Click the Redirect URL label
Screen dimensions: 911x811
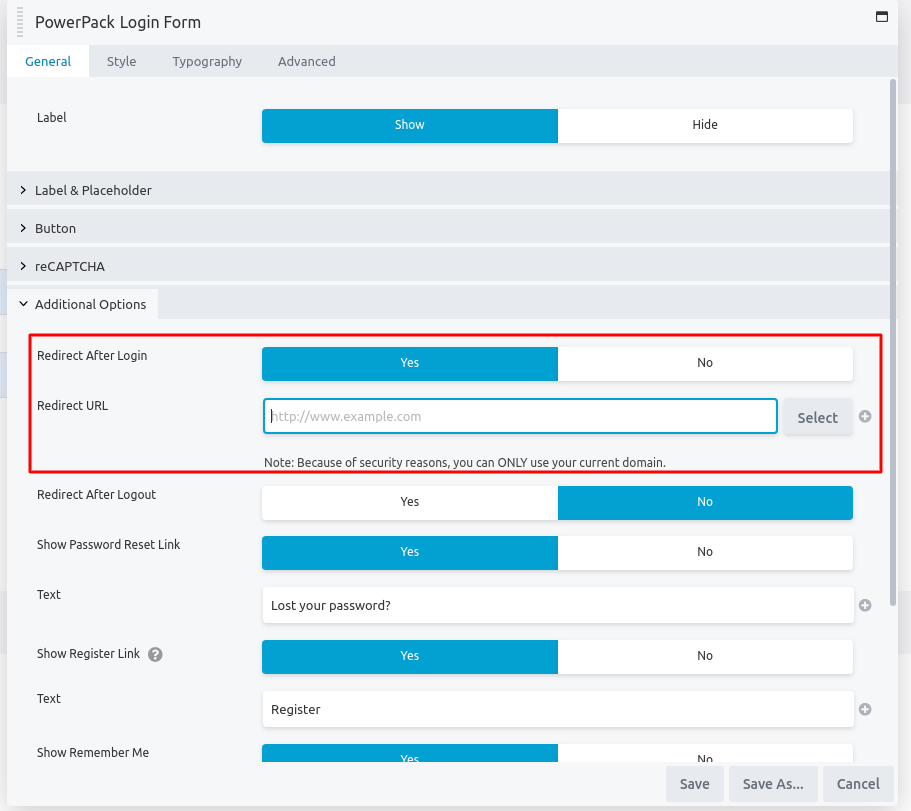[73, 406]
